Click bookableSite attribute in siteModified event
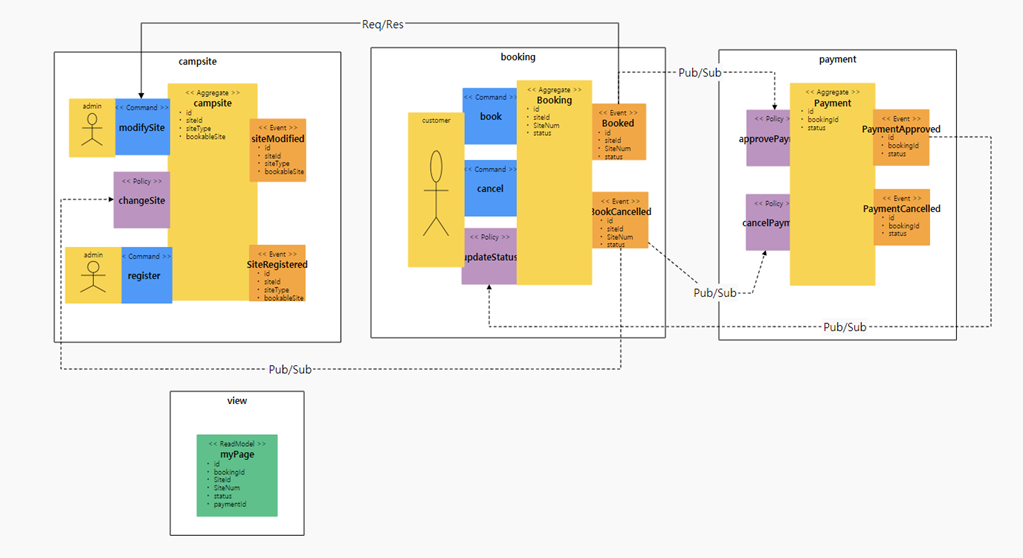This screenshot has width=1023, height=558. pyautogui.click(x=284, y=172)
